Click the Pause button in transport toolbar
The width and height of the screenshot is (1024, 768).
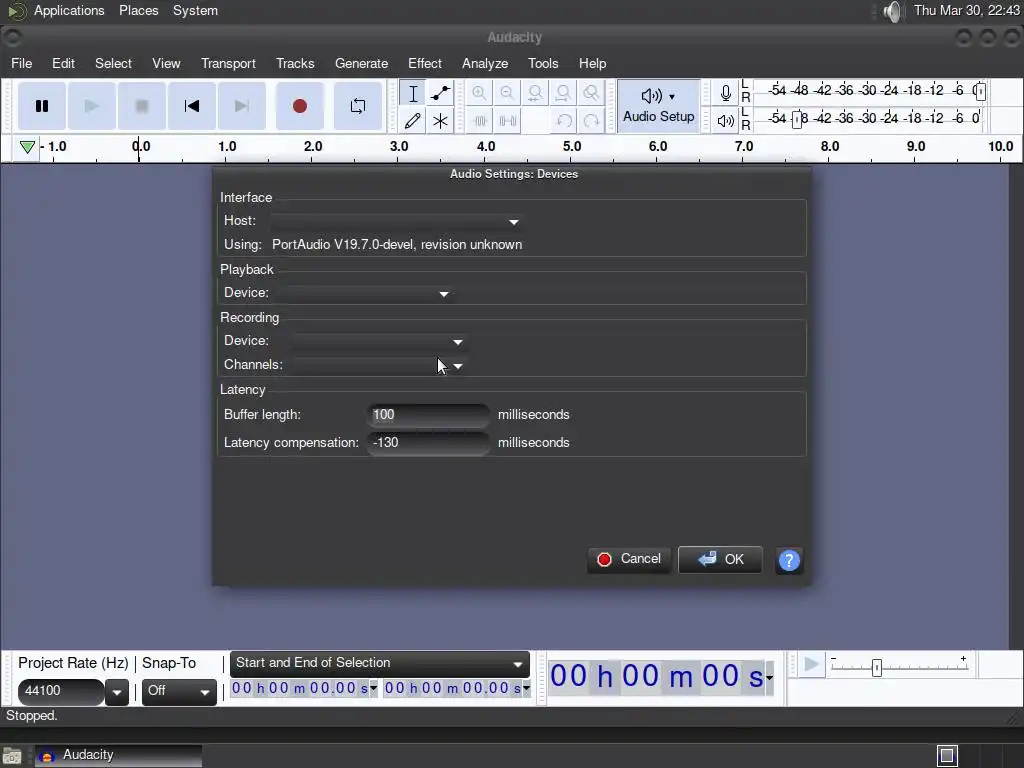click(42, 106)
